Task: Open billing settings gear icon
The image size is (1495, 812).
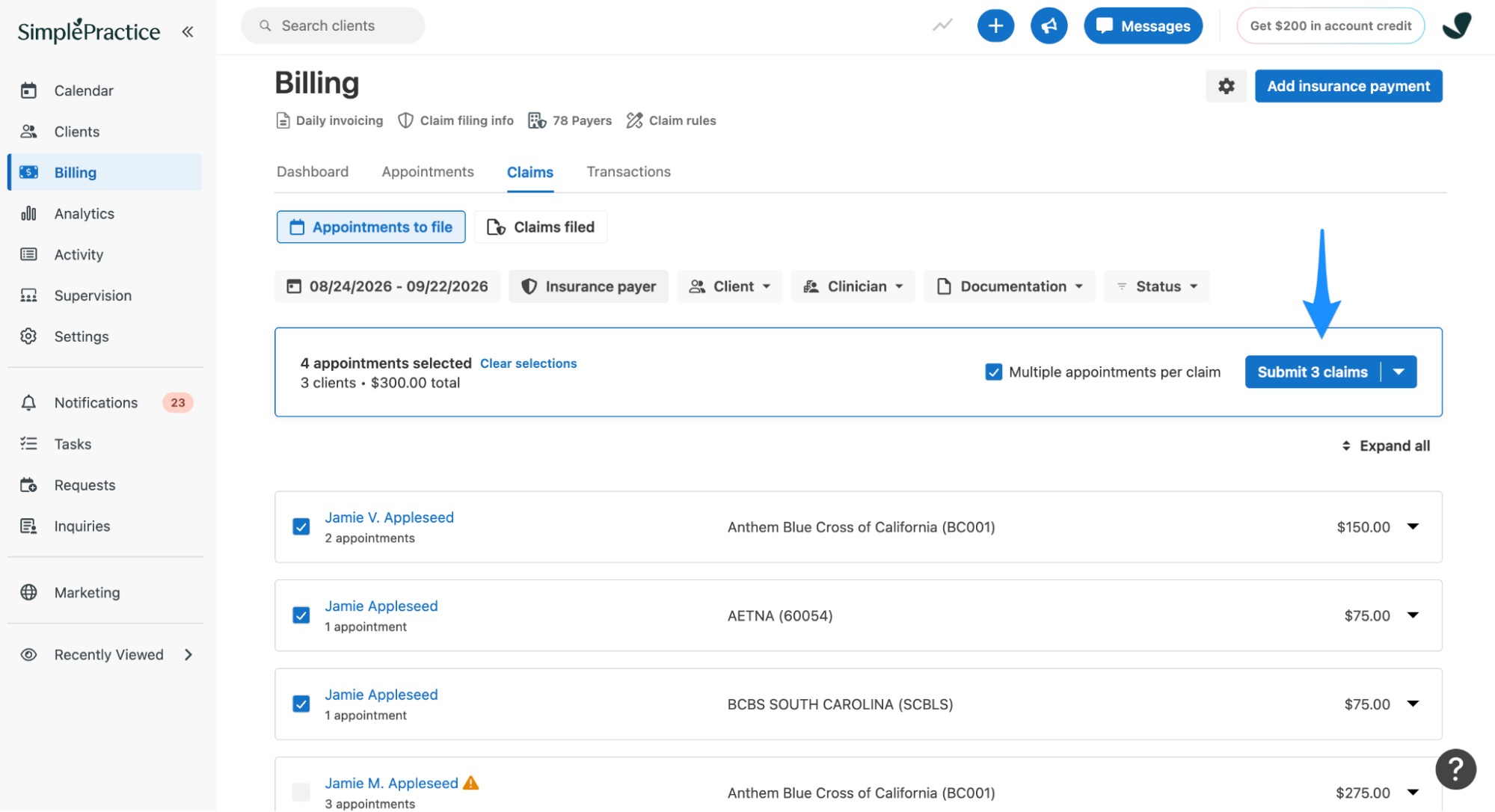Action: coord(1226,86)
